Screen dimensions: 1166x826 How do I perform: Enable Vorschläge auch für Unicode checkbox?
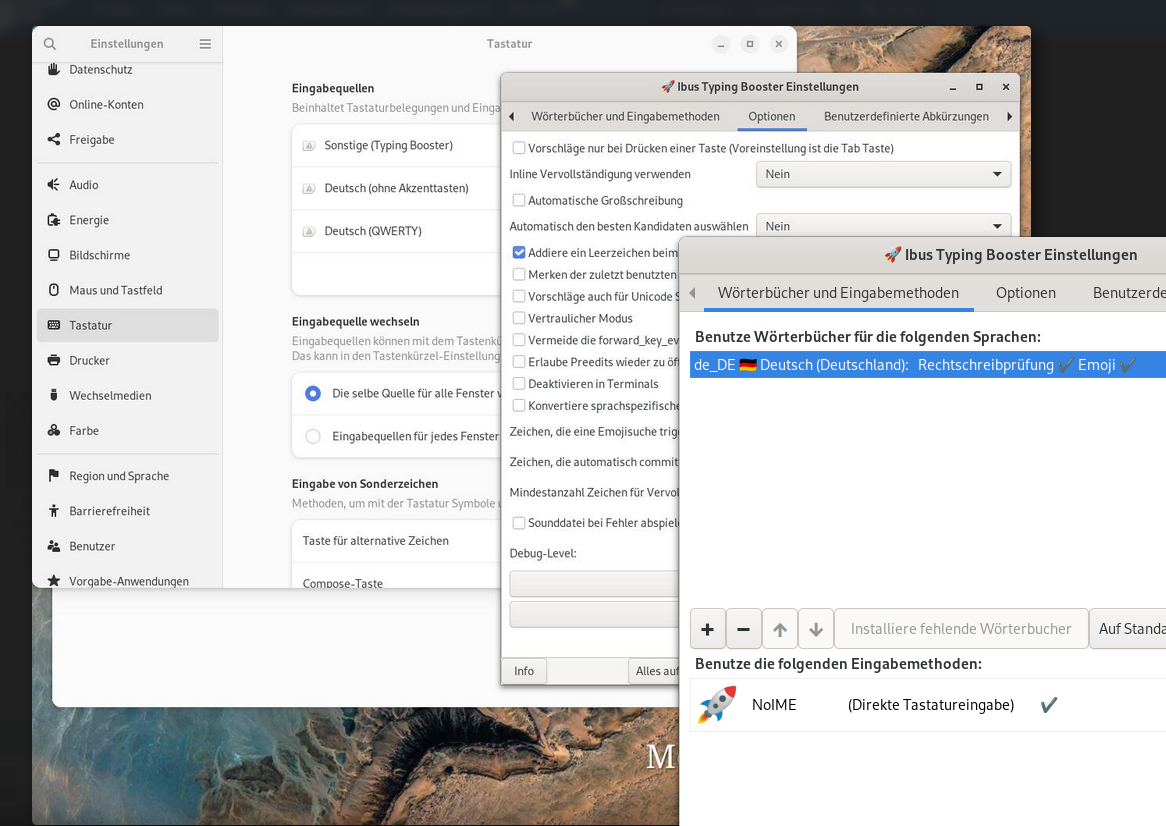(519, 296)
